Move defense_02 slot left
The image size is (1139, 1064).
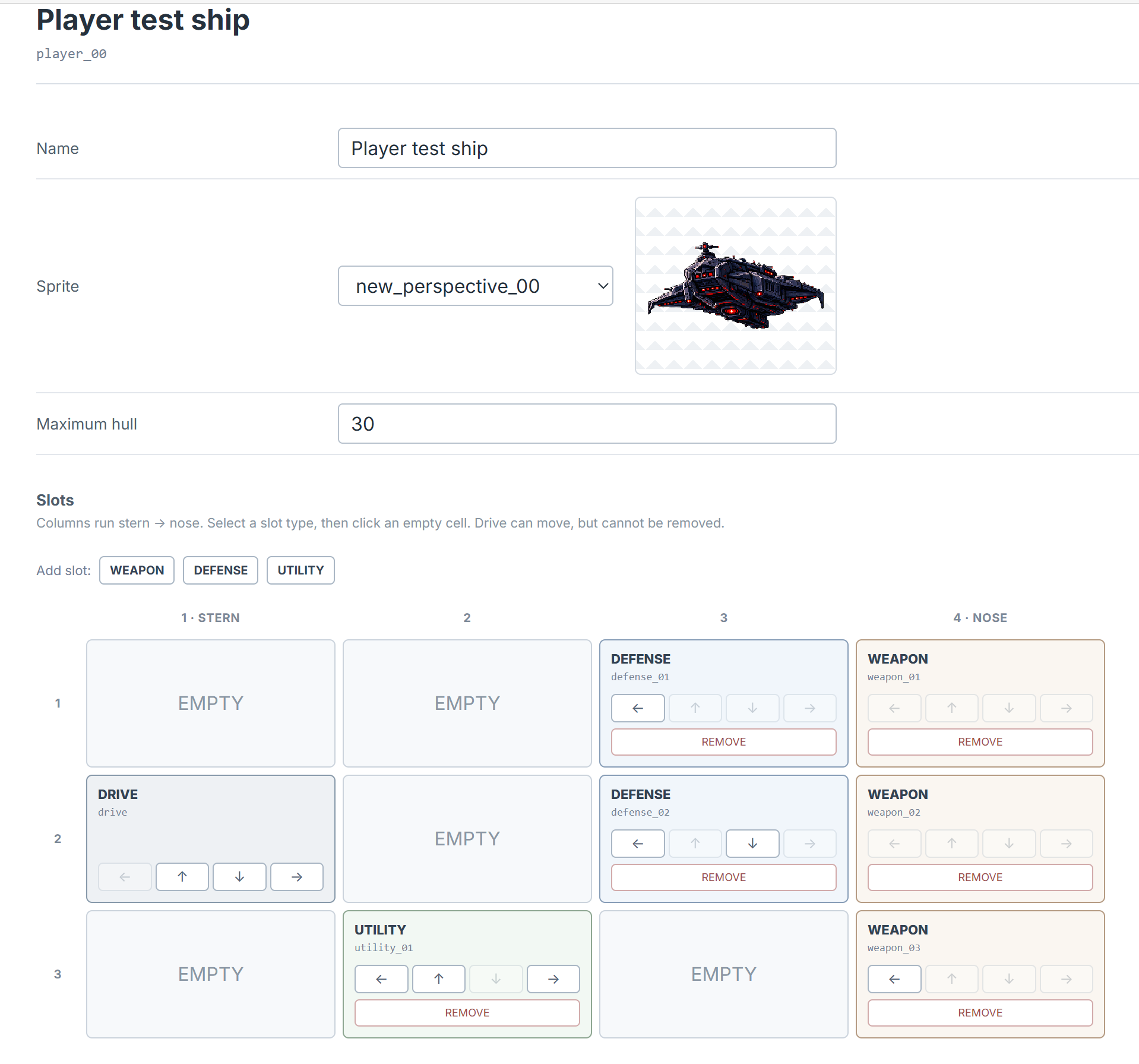638,844
